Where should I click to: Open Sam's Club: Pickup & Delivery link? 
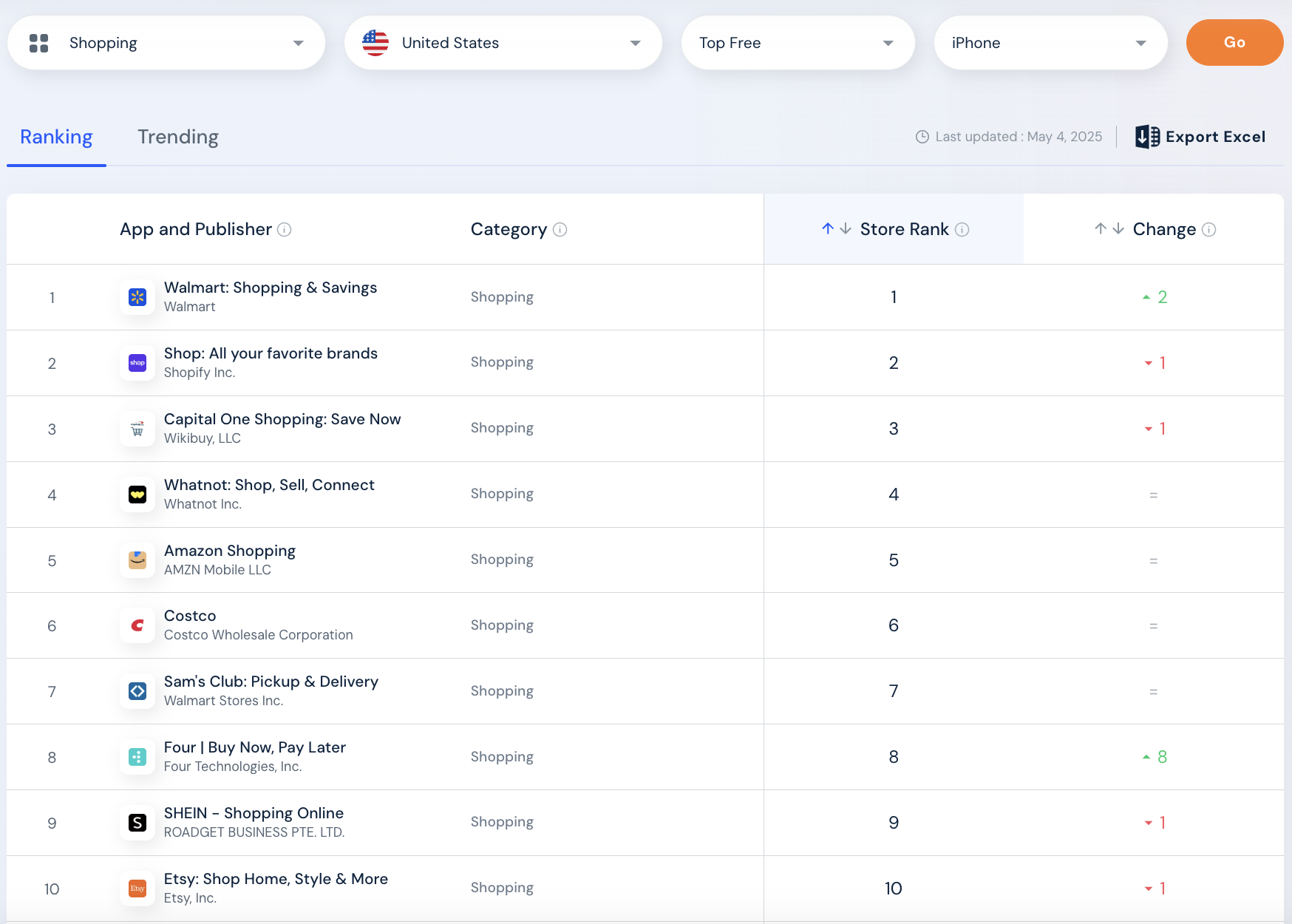pyautogui.click(x=271, y=682)
